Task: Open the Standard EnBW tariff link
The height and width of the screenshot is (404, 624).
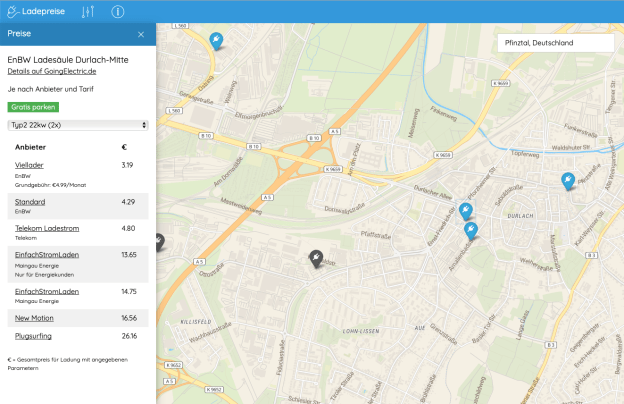Action: point(30,202)
